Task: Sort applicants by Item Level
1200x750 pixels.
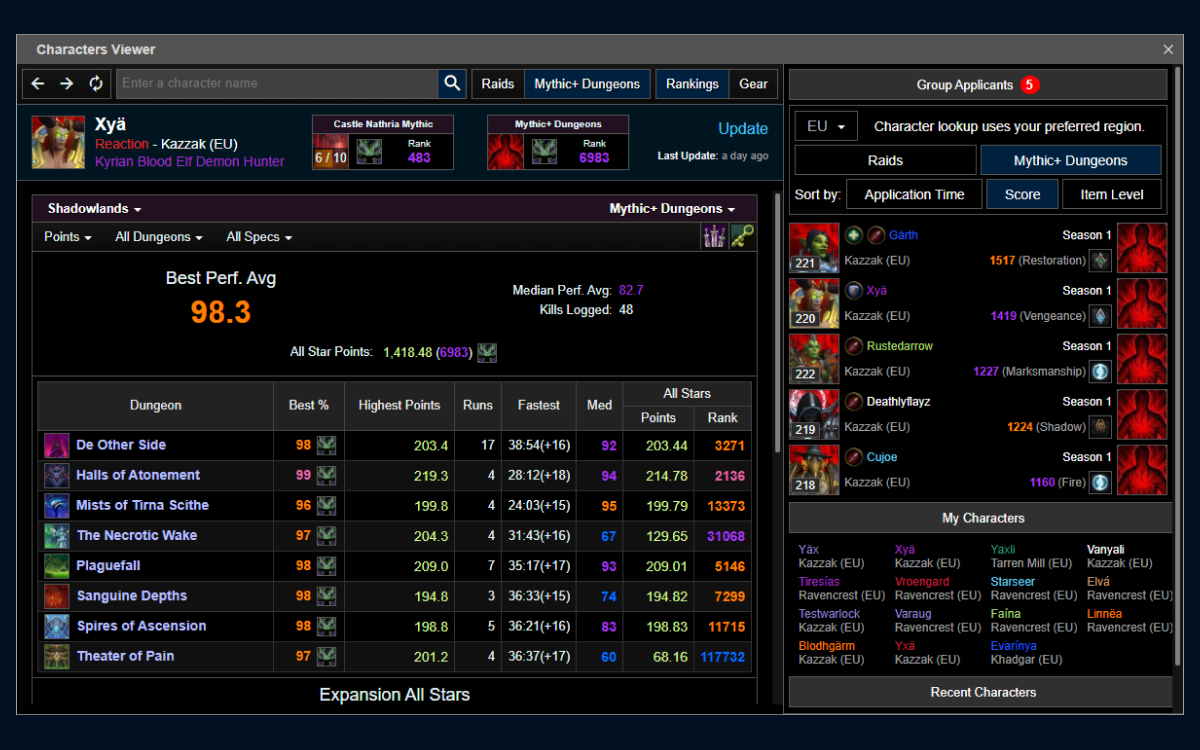Action: [x=1111, y=195]
